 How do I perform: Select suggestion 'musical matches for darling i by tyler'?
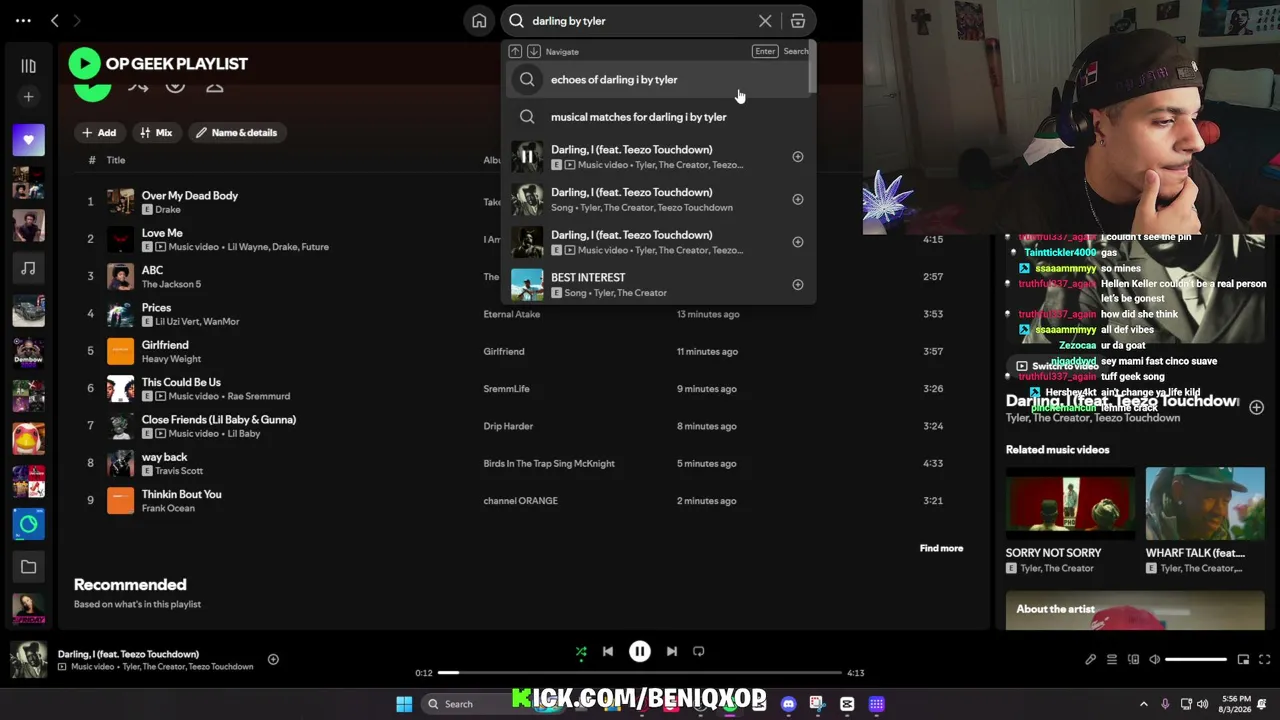[x=658, y=117]
